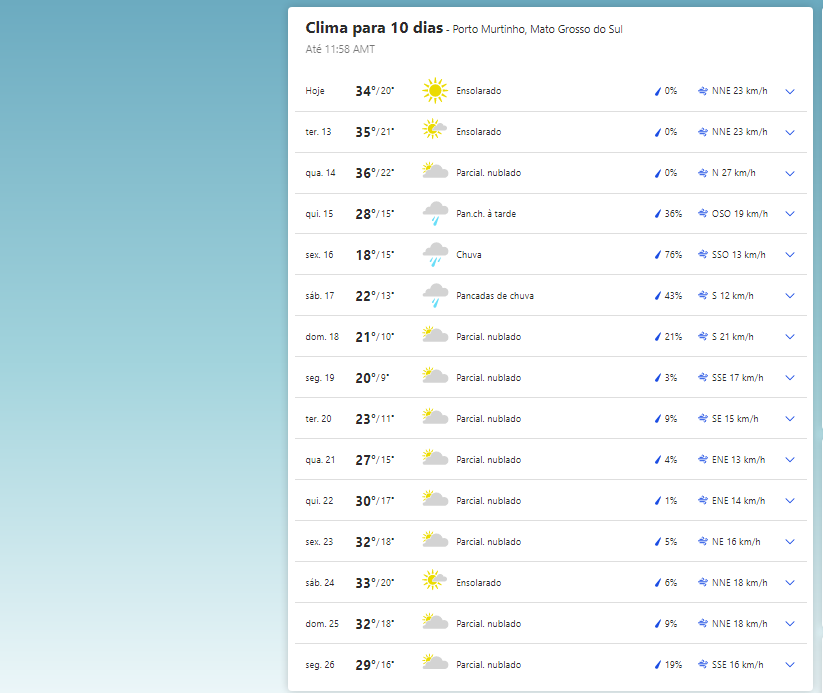Select the rain shower icon for qui. 15
The width and height of the screenshot is (823, 693).
pyautogui.click(x=435, y=213)
